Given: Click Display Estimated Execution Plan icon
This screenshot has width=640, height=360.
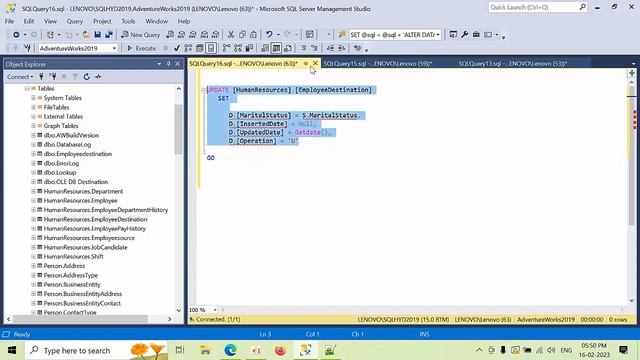Looking at the screenshot, I should coord(188,48).
